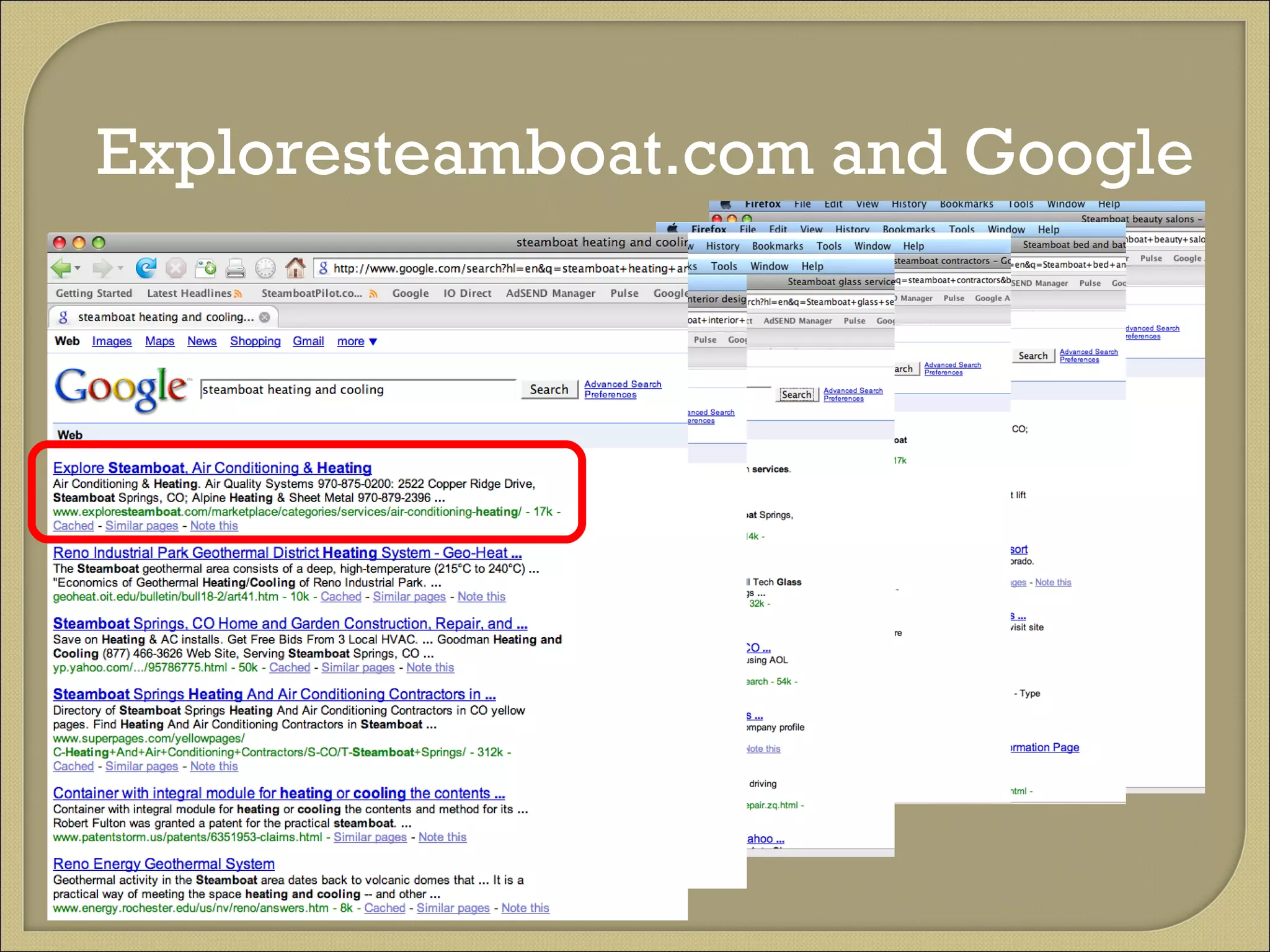Click Note this for geoheat.oit.edu result
The image size is (1270, 952).
481,596
